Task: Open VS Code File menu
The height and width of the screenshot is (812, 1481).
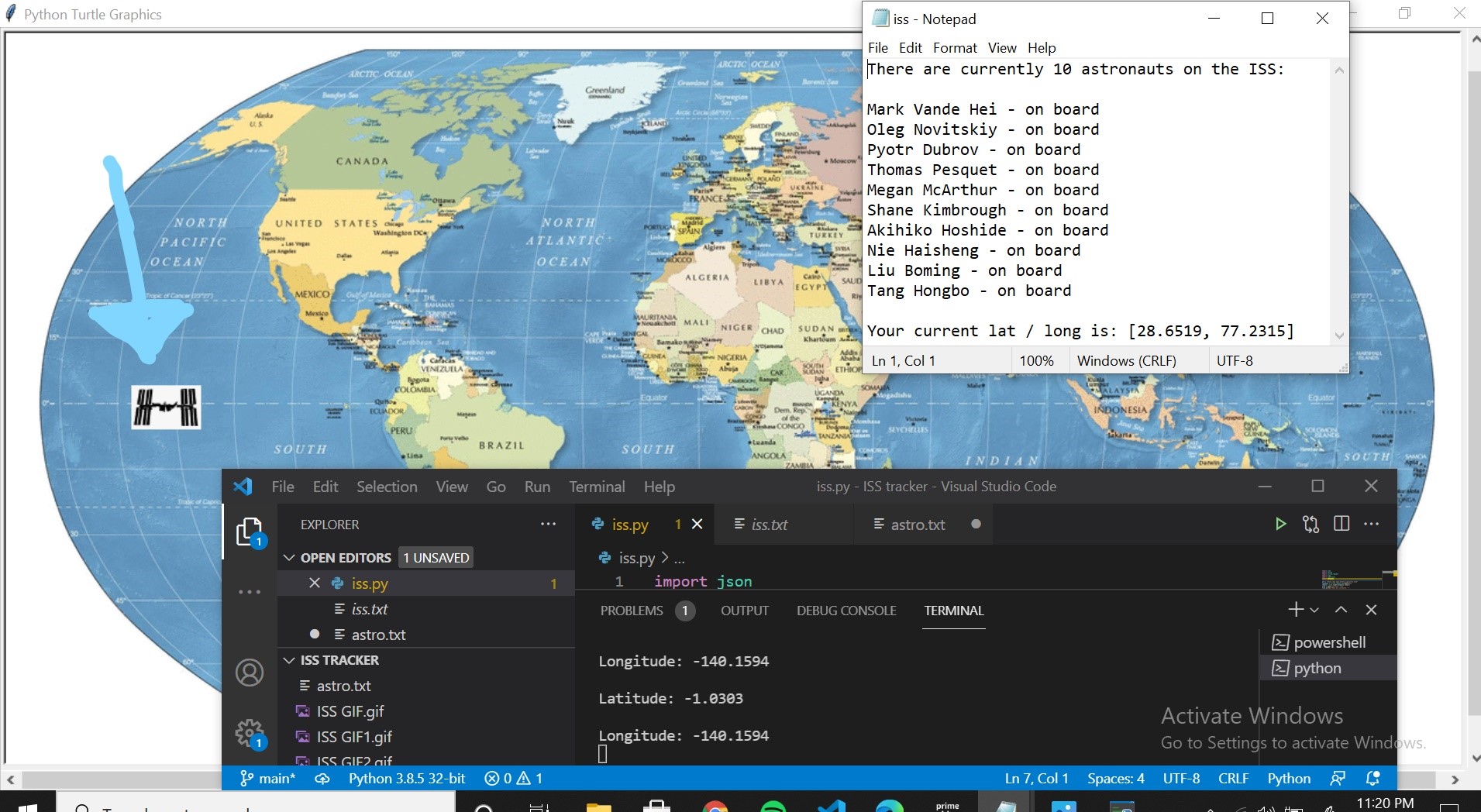Action: 283,487
